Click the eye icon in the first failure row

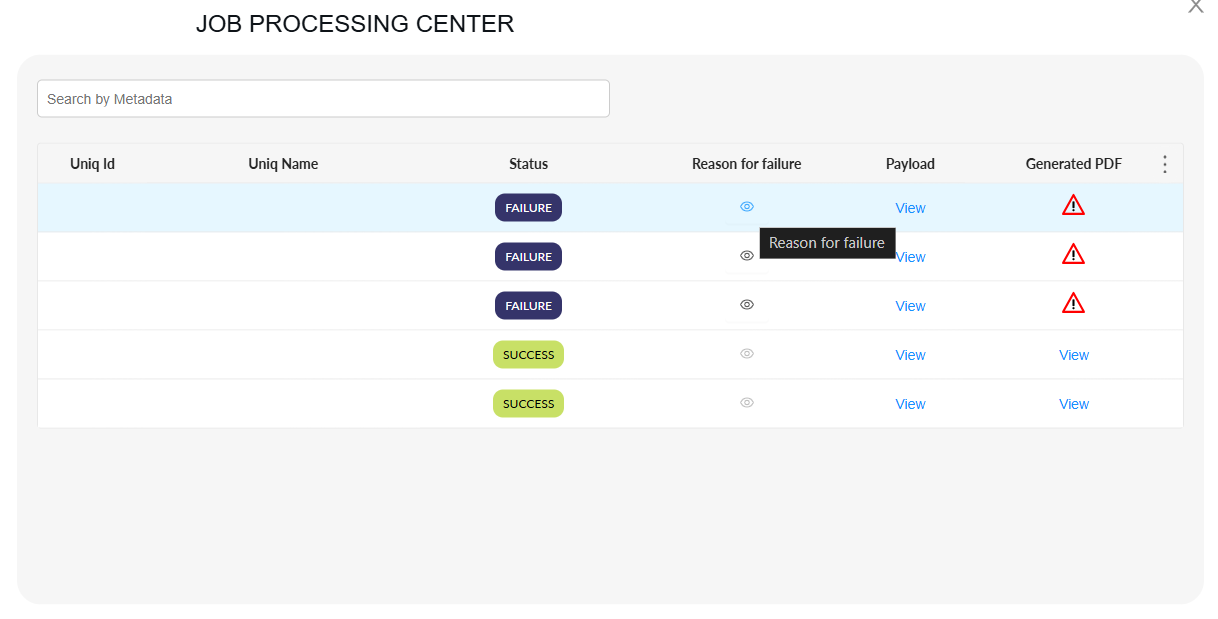[746, 207]
